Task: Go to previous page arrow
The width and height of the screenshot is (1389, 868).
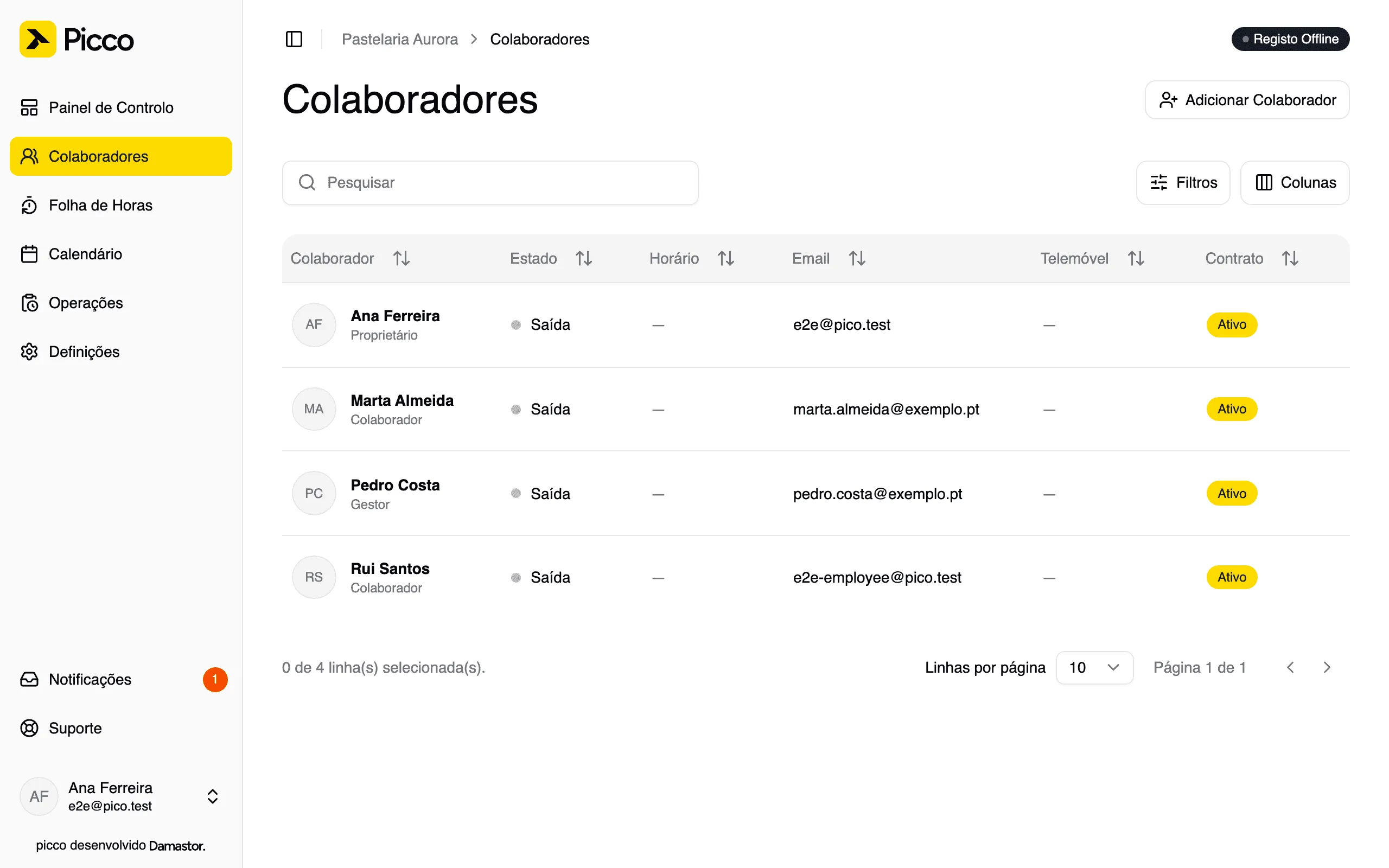Action: coord(1290,667)
